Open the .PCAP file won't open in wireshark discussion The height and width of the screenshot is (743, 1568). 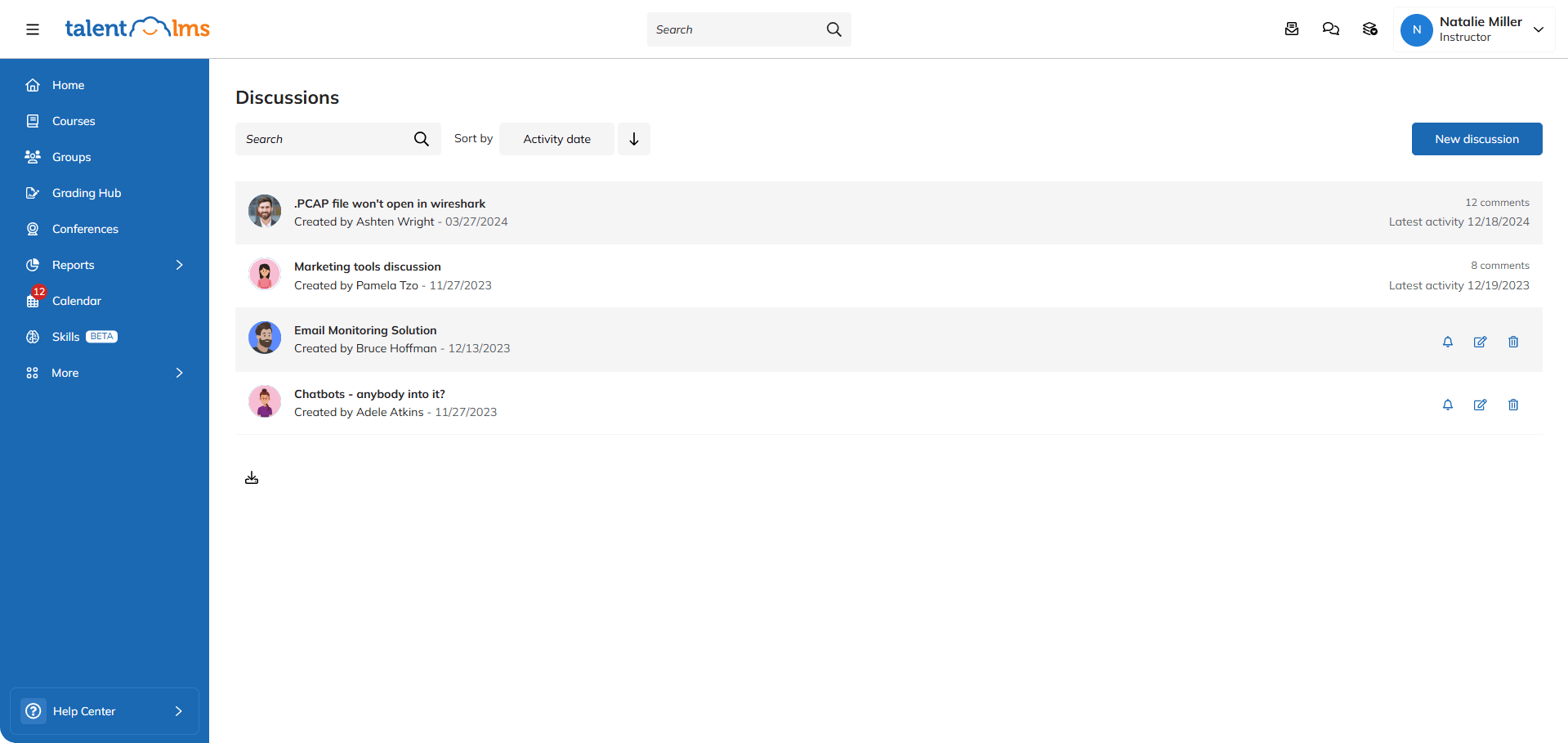click(x=390, y=204)
